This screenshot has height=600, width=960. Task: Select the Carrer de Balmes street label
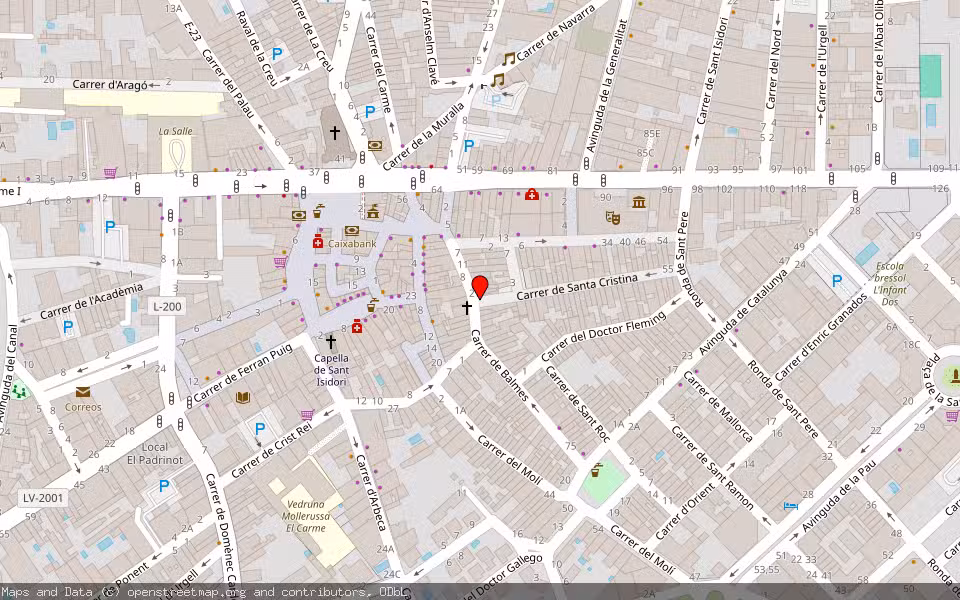tap(499, 366)
